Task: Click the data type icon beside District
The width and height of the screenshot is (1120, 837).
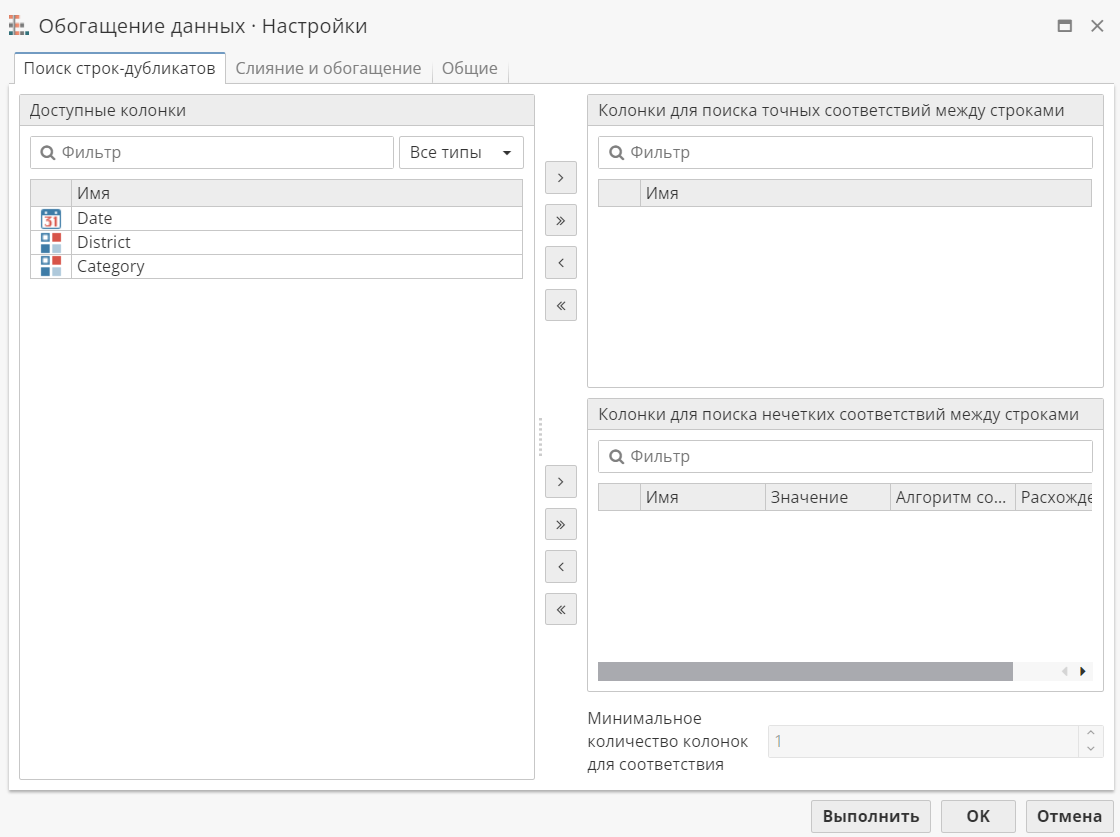Action: (x=50, y=242)
